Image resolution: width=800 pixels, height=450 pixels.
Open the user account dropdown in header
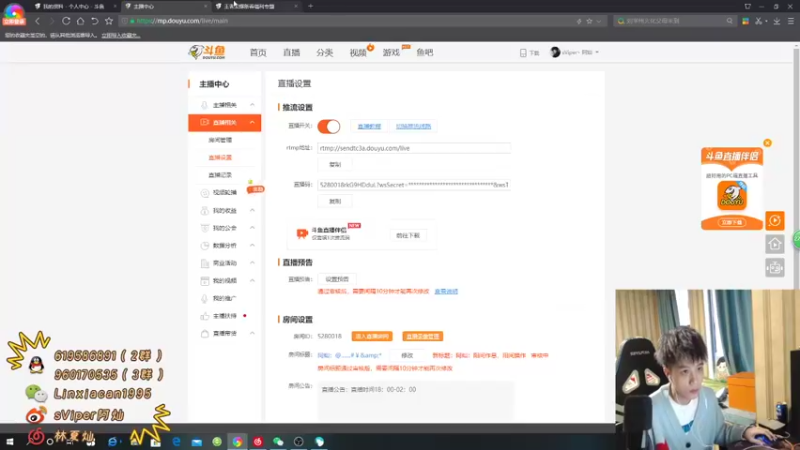[574, 52]
